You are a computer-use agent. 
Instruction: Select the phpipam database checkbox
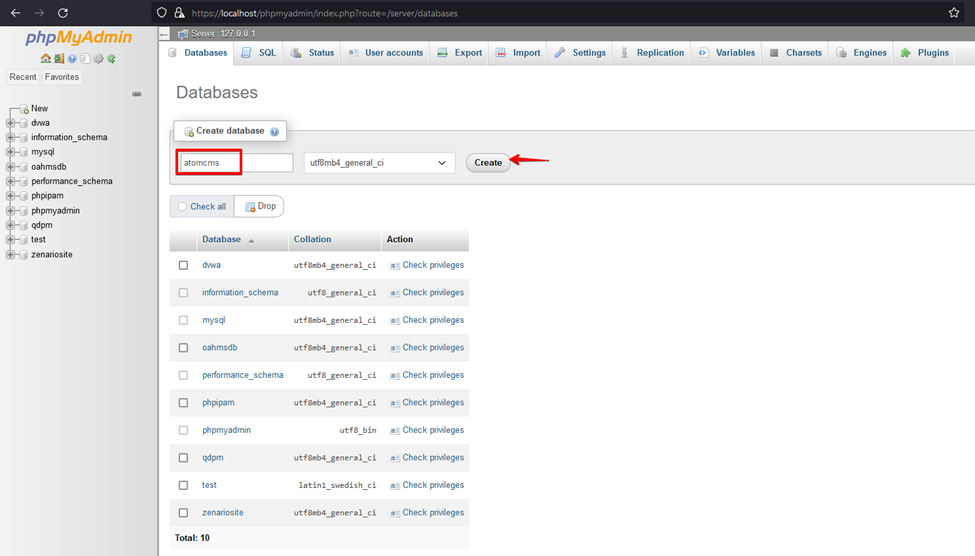pyautogui.click(x=183, y=402)
